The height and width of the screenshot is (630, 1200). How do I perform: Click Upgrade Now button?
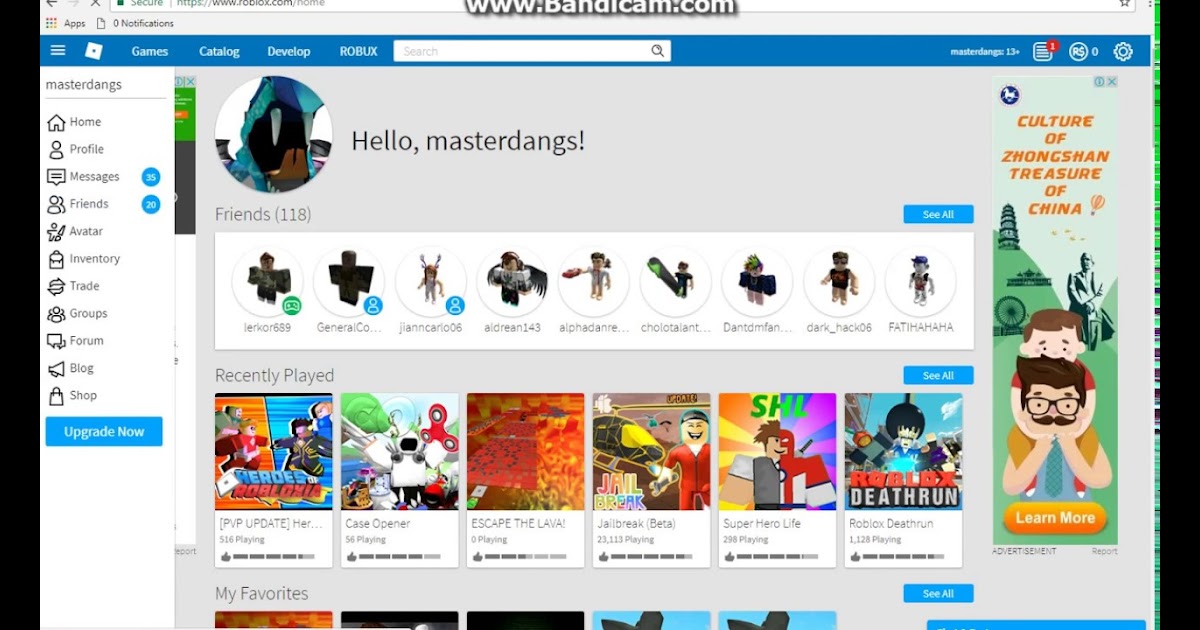click(104, 432)
